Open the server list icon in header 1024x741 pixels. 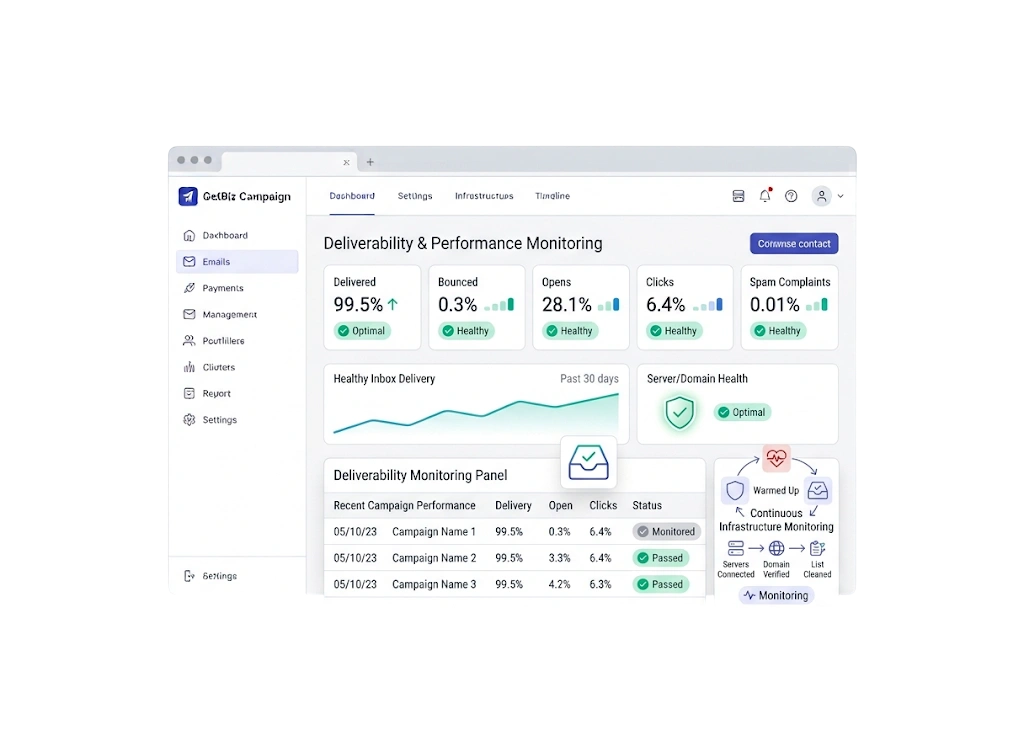tap(738, 196)
